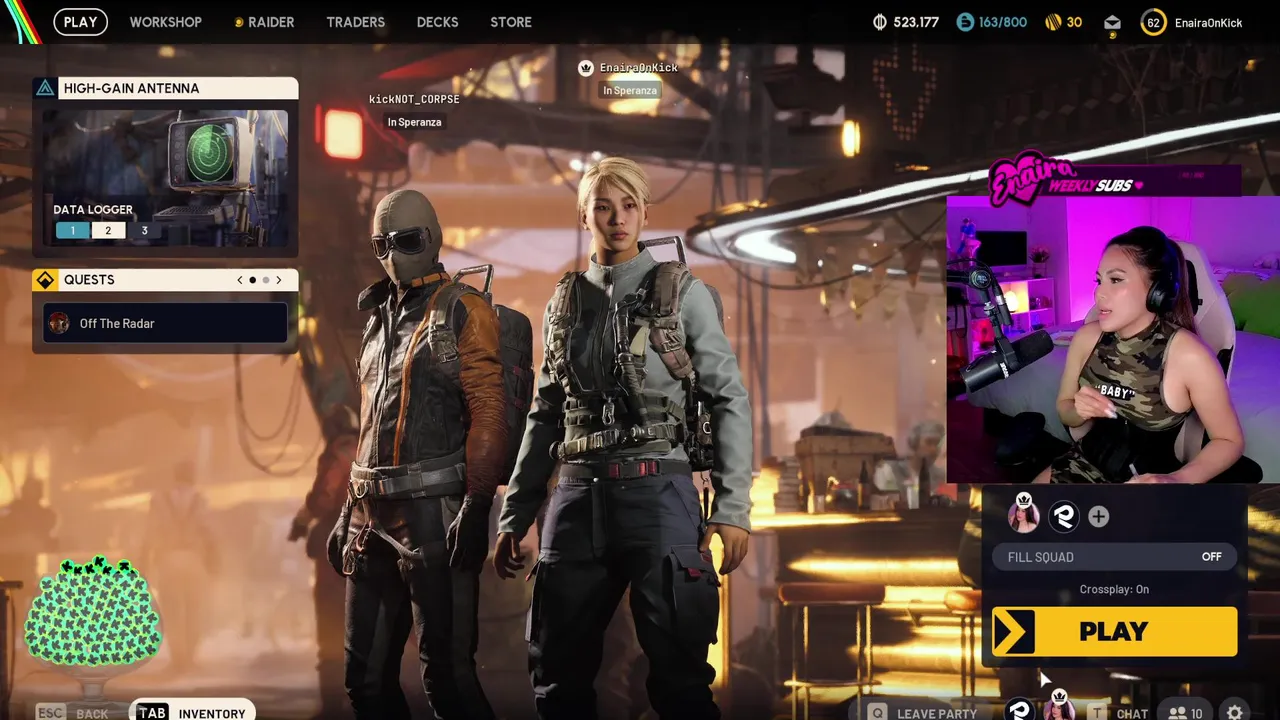Start a match with the yellow PLAY button

[1114, 632]
